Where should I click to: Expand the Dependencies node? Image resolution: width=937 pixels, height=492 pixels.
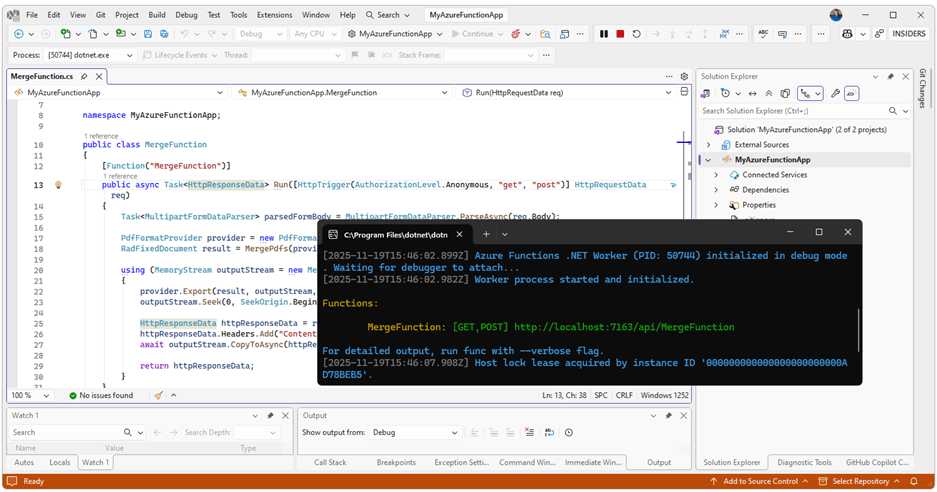click(716, 190)
